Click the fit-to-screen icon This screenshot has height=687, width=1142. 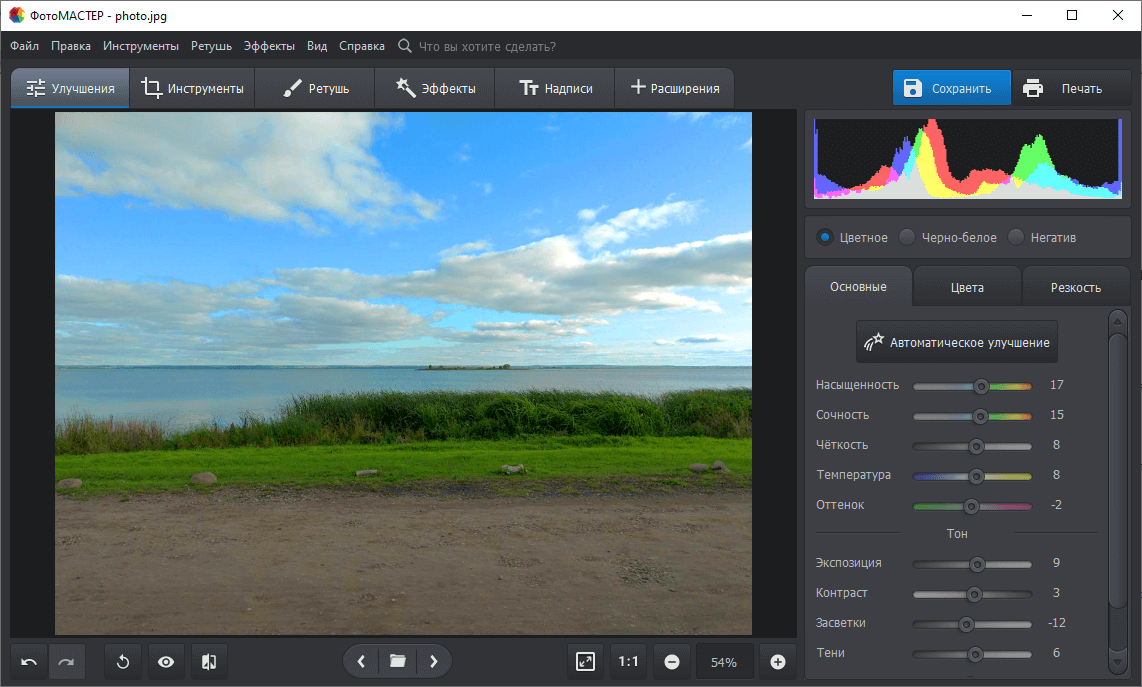(586, 662)
